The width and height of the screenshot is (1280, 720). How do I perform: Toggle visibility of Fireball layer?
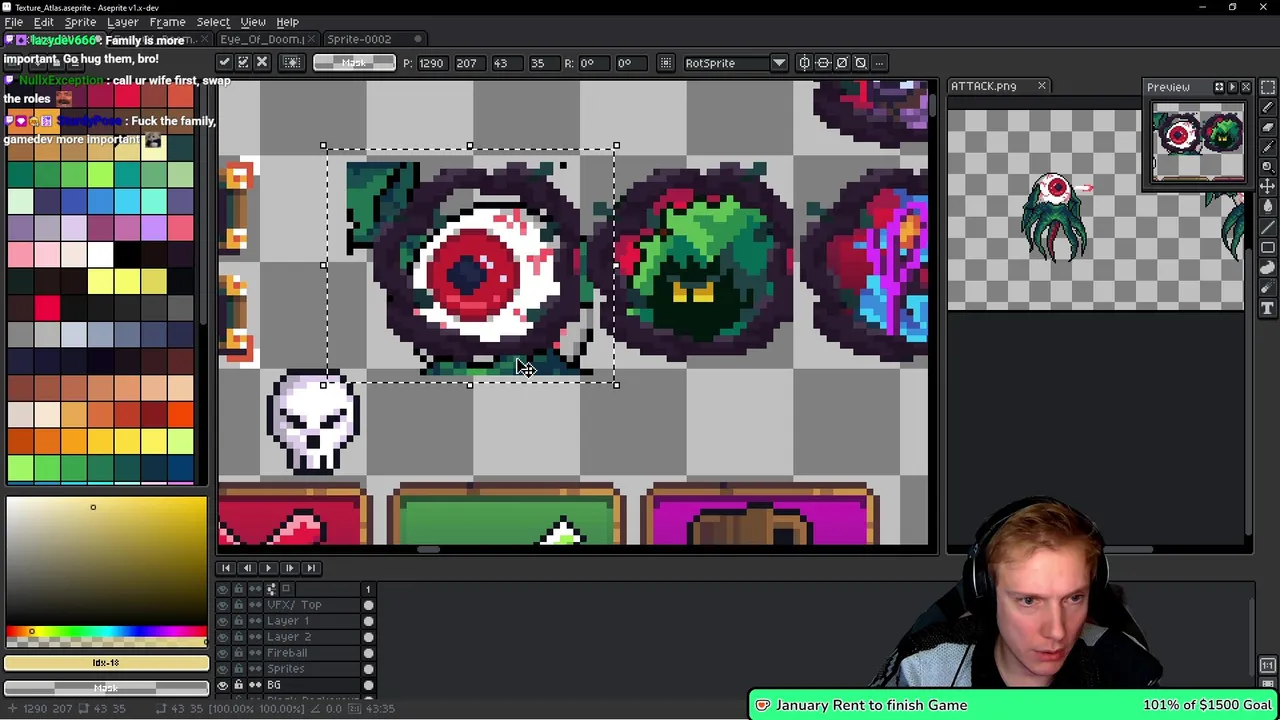pos(223,653)
